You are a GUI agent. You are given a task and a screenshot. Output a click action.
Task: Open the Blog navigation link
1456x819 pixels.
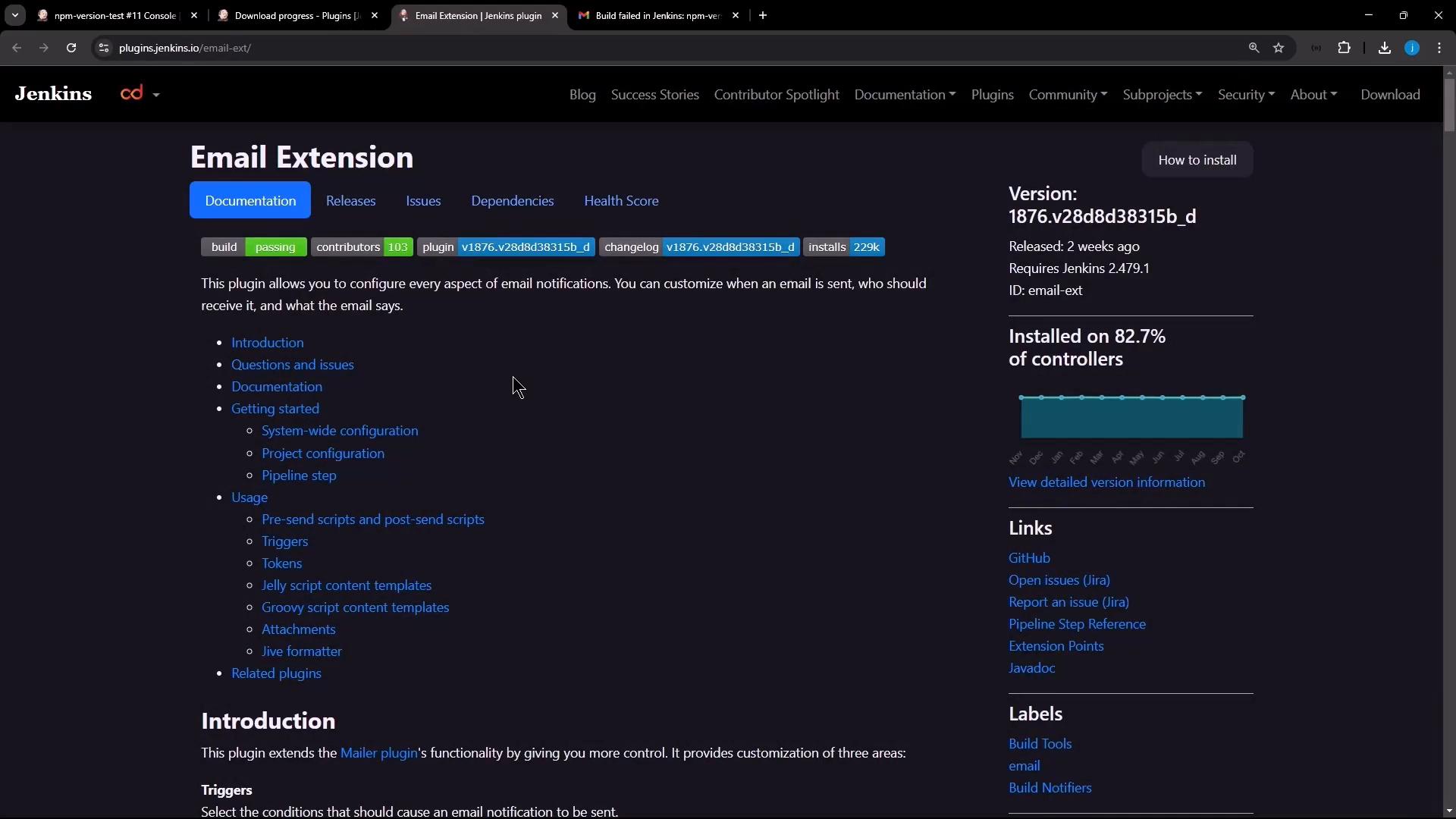click(582, 95)
